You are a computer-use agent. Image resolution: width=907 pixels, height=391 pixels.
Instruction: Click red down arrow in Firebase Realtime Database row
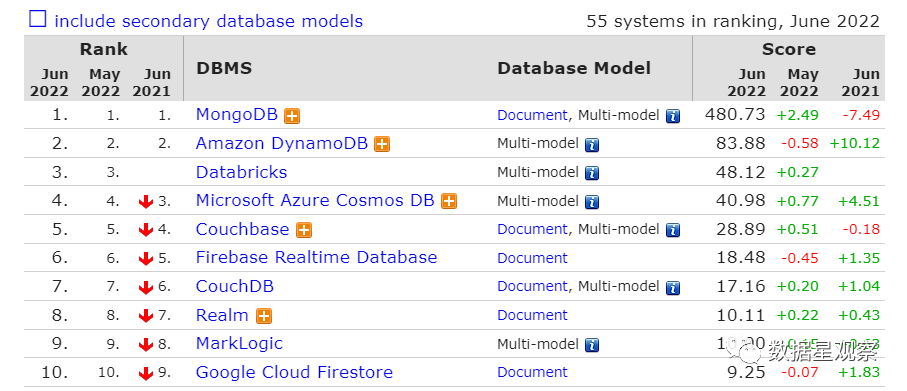pos(146,259)
